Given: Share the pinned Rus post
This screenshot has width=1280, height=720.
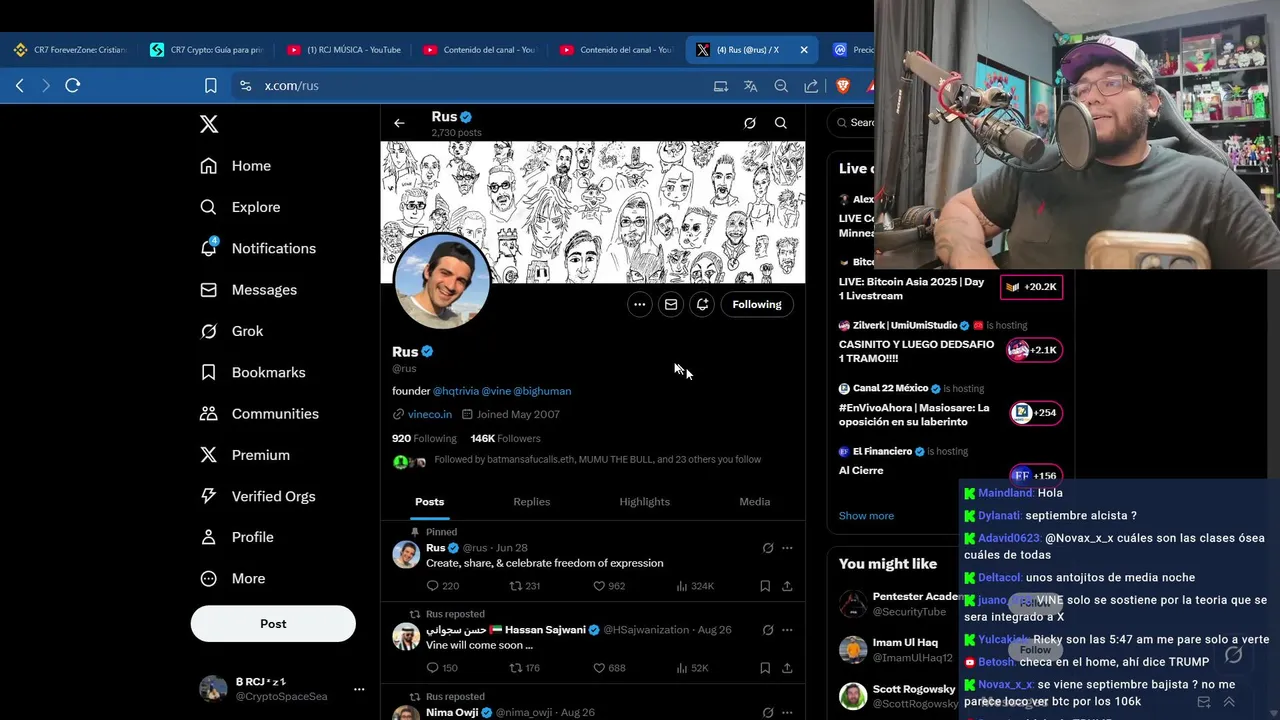Looking at the screenshot, I should pos(787,586).
